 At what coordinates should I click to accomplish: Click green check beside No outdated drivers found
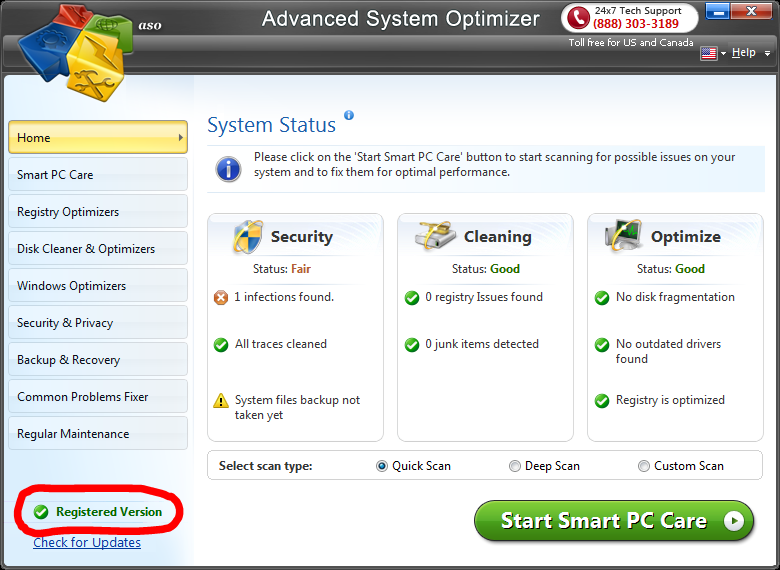[602, 344]
